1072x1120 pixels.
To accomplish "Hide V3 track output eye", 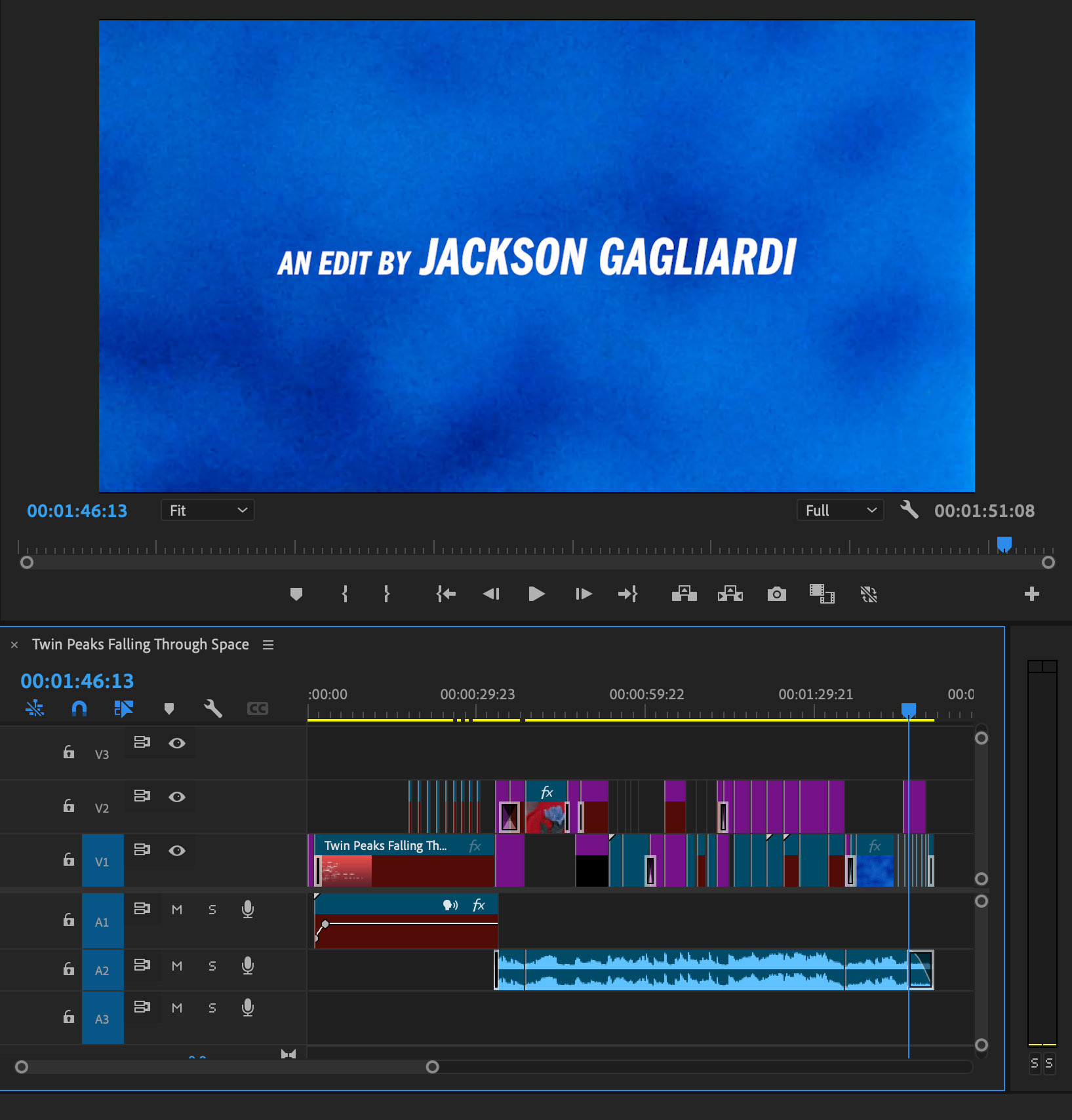I will [x=177, y=743].
